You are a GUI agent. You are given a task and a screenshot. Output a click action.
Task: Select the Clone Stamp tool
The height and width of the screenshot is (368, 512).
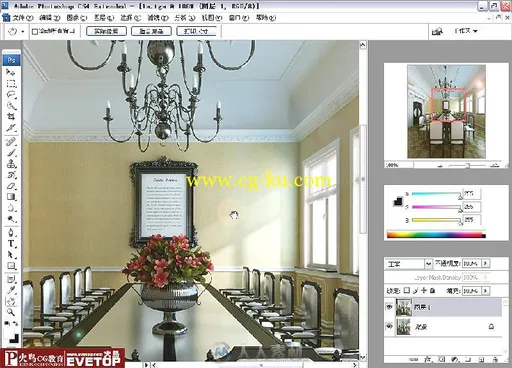coord(11,163)
